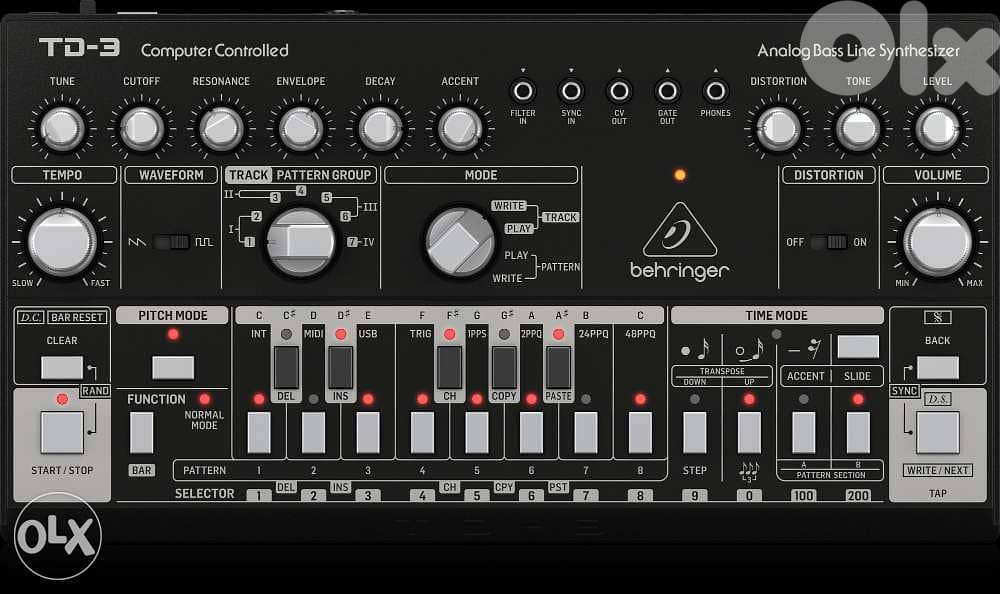Click the GATE OUT jack socket
The height and width of the screenshot is (594, 1000).
(x=667, y=91)
